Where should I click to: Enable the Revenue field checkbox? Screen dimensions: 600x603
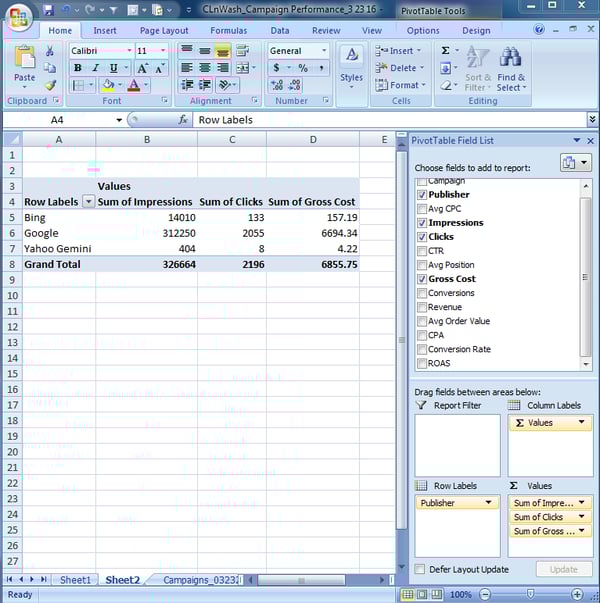(x=422, y=307)
